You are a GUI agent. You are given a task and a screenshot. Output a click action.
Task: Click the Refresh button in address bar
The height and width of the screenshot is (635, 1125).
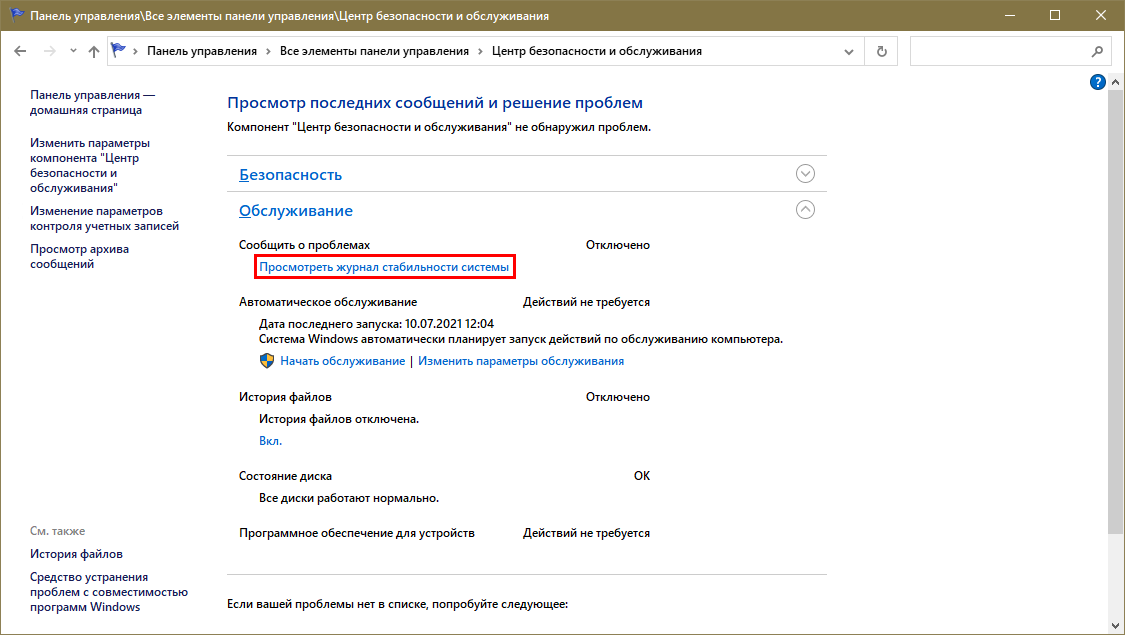[881, 51]
